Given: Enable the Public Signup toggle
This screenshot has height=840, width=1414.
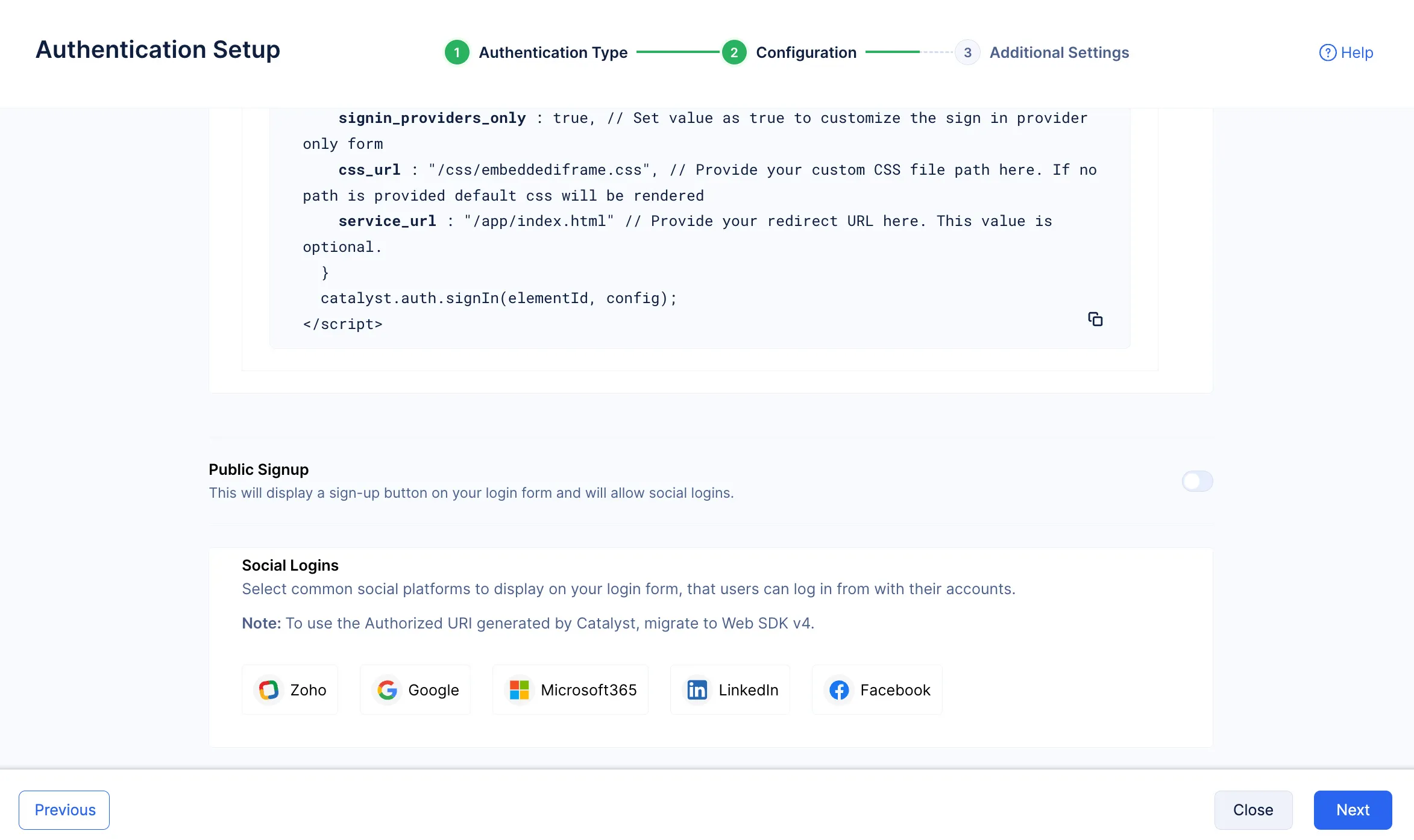Looking at the screenshot, I should point(1197,481).
